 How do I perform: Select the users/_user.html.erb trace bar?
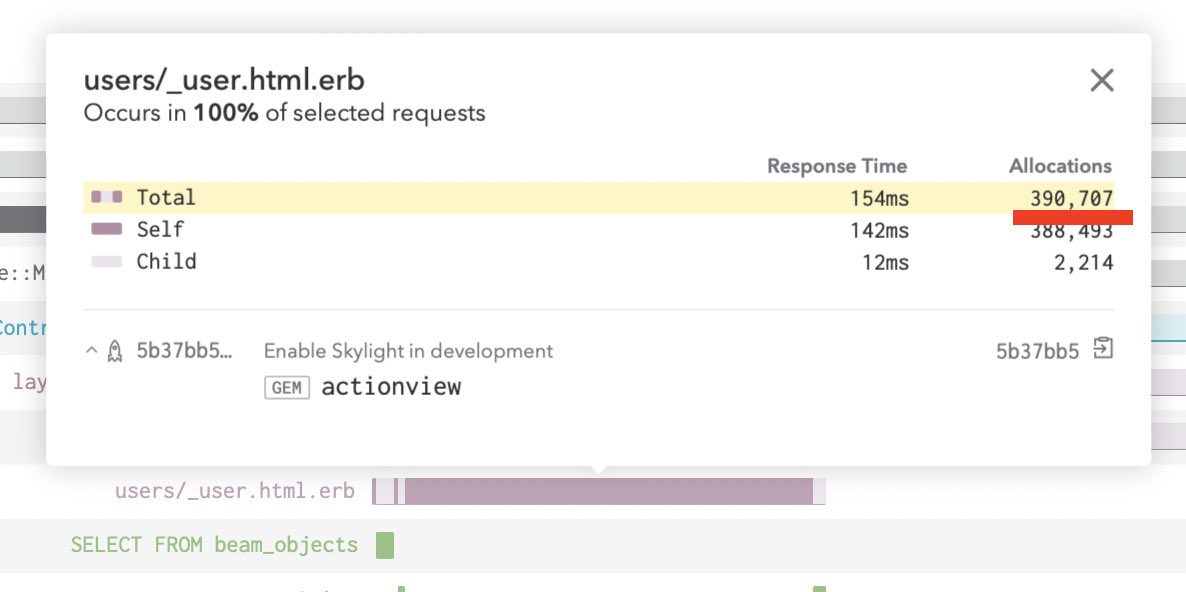coord(598,491)
